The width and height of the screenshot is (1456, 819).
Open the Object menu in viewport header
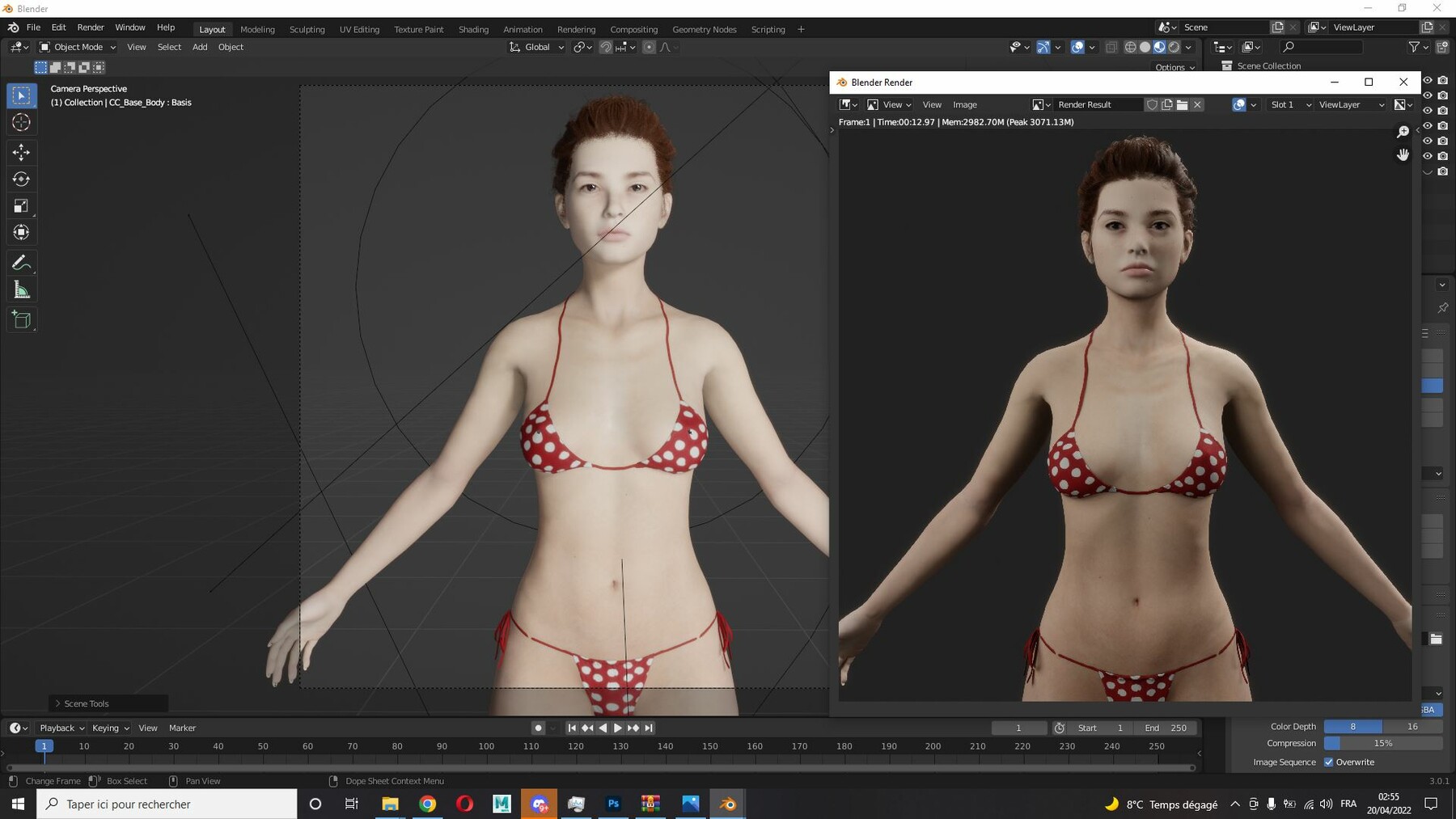click(x=231, y=47)
